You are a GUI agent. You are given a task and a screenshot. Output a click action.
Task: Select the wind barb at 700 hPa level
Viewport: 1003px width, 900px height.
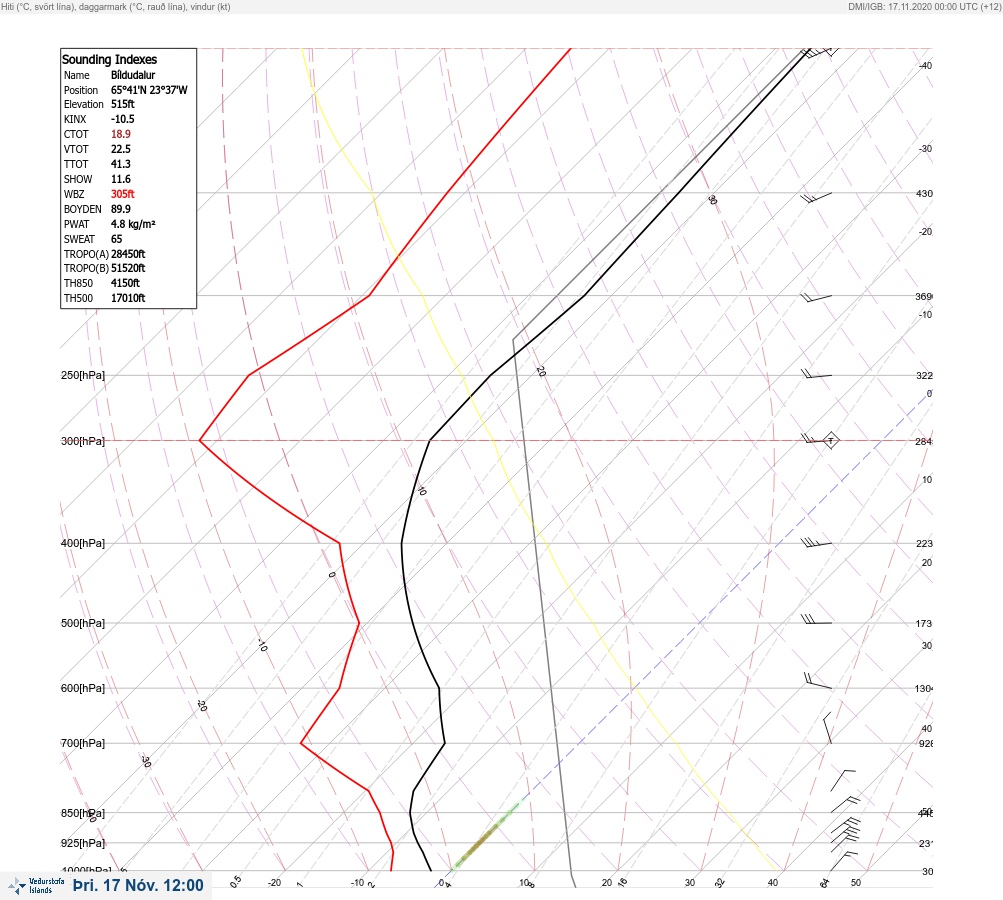(827, 728)
